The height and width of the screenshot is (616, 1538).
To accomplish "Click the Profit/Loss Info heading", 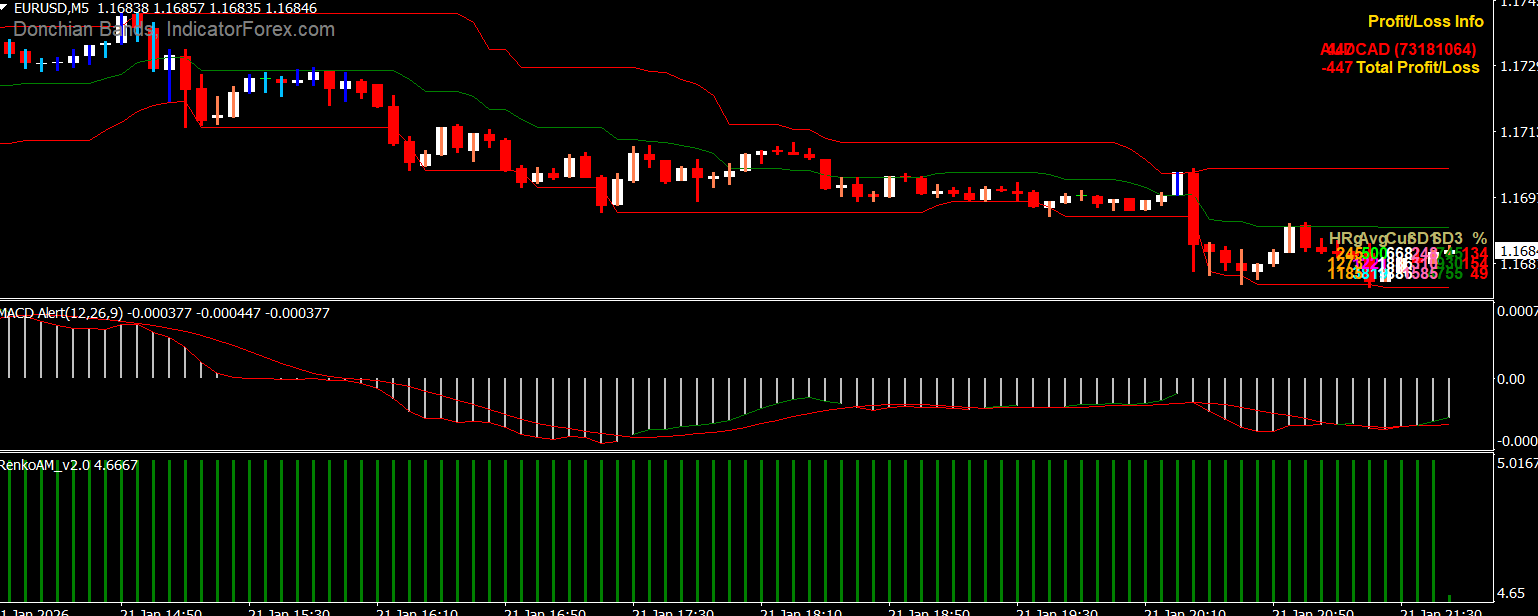I will 1425,21.
